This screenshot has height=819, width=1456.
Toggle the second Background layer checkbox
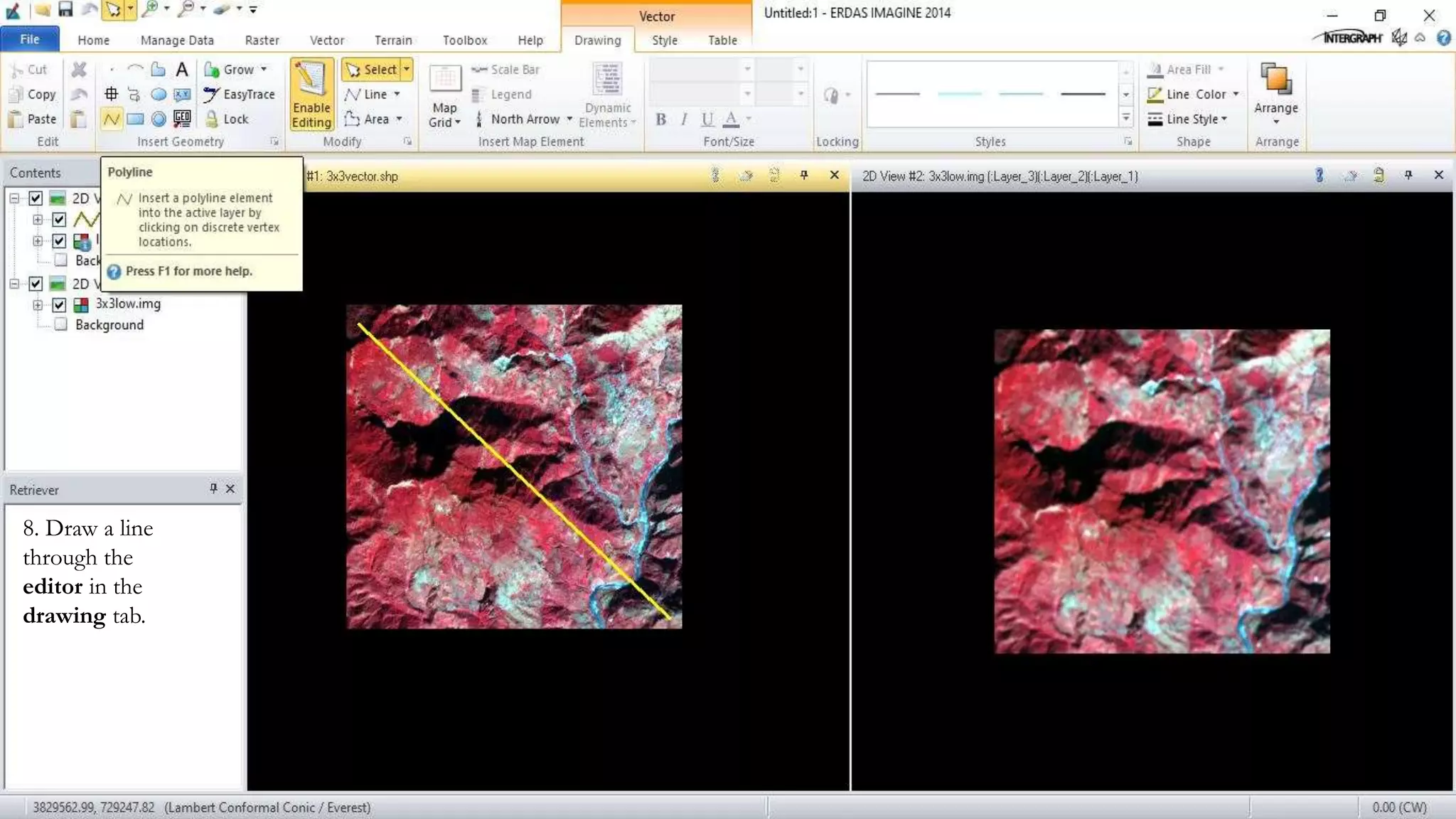61,325
